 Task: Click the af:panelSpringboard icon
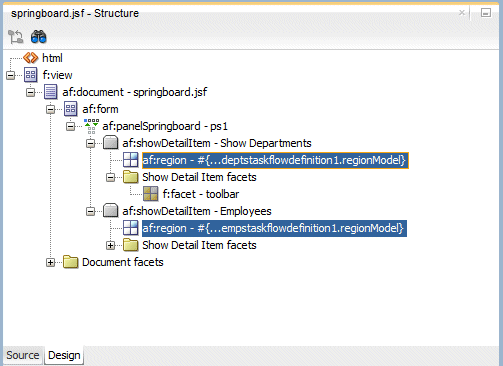(x=91, y=126)
